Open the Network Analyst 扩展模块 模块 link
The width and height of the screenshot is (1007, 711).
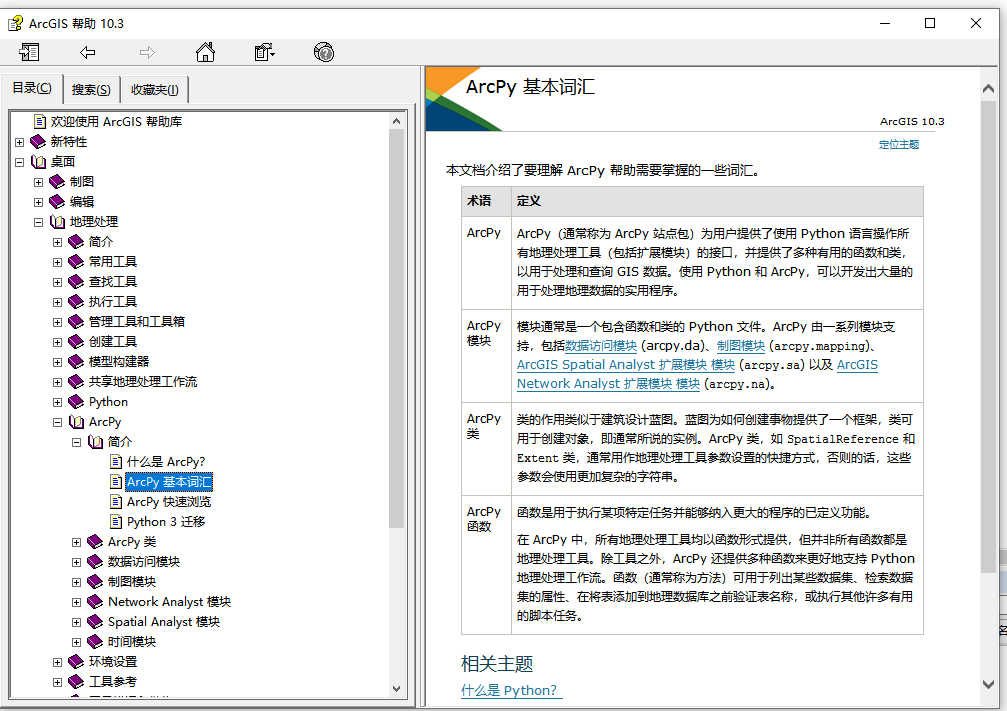point(608,383)
